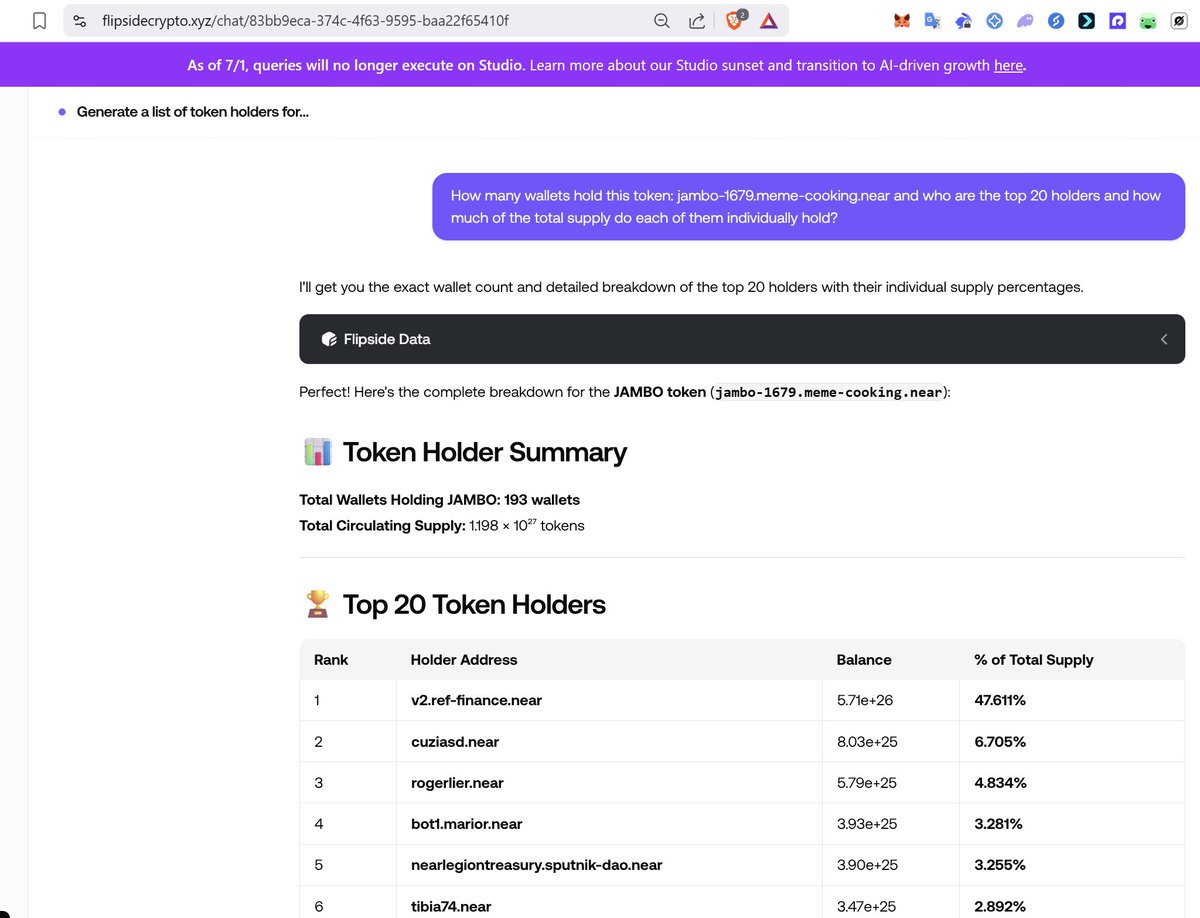The height and width of the screenshot is (918, 1200).
Task: Open the Google Translate extension
Action: [x=932, y=20]
